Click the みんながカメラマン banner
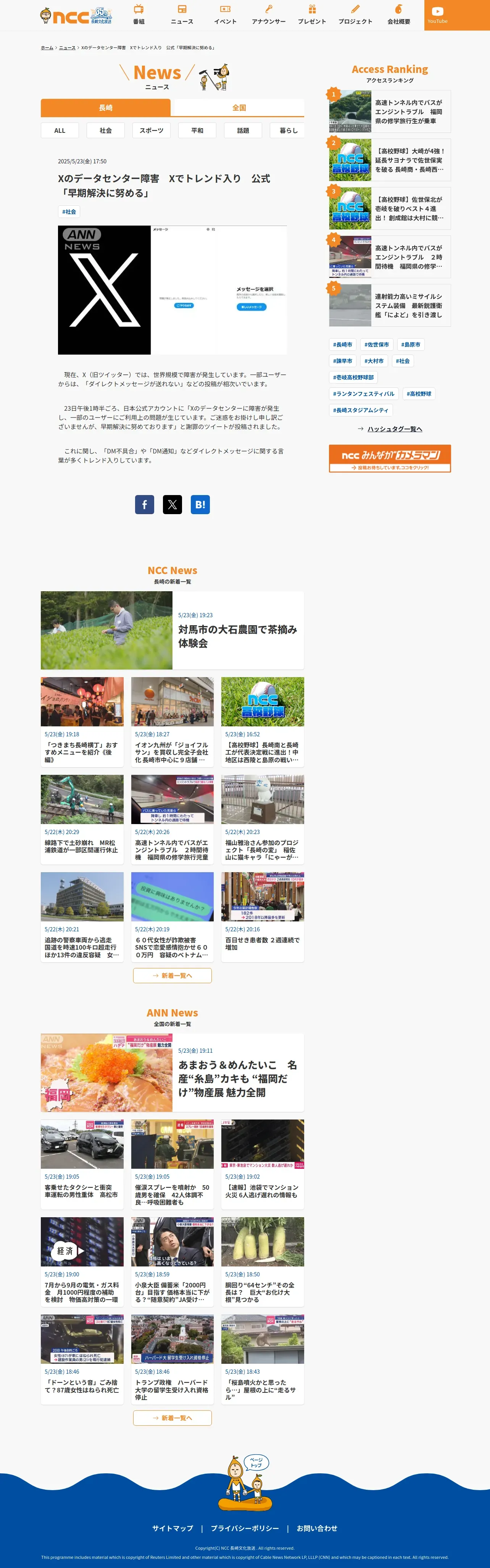This screenshot has width=490, height=1568. click(x=390, y=458)
